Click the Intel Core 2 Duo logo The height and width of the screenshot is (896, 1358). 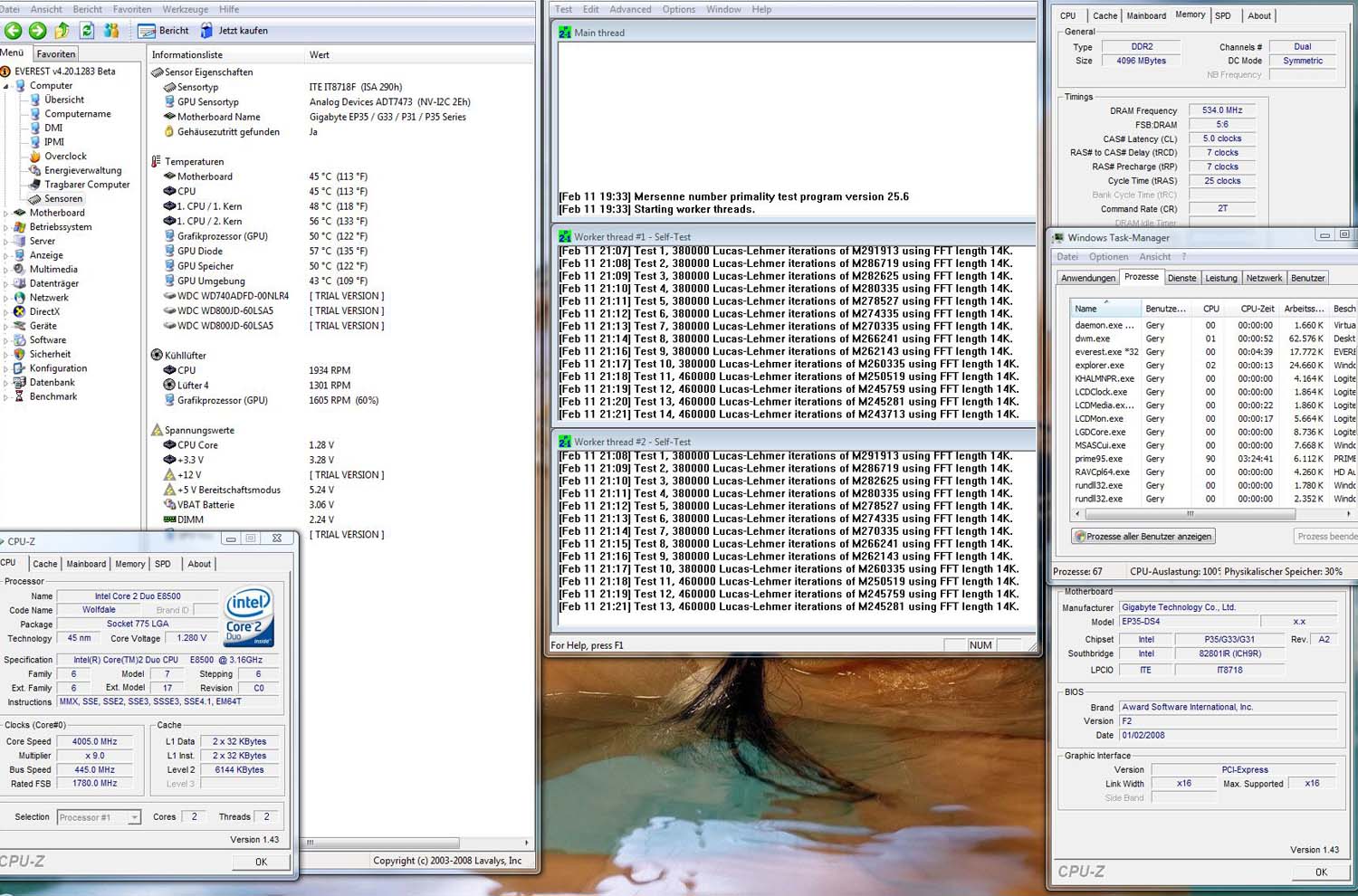coord(248,618)
